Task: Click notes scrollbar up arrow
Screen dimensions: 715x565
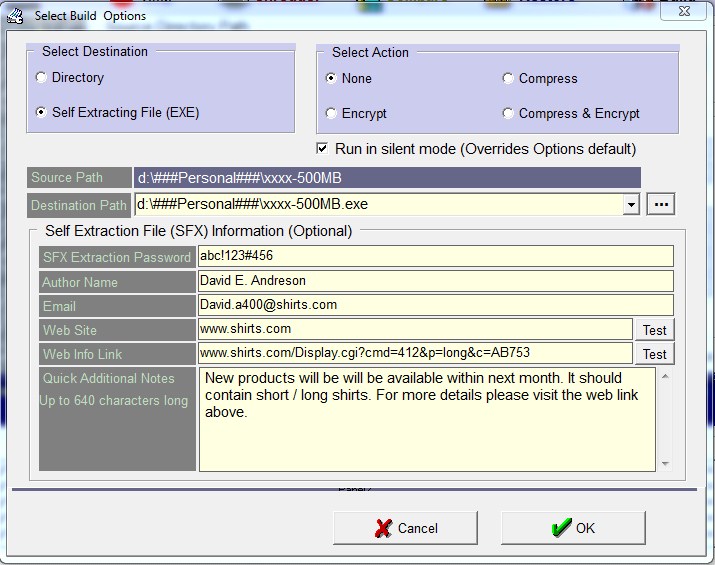Action: [665, 376]
